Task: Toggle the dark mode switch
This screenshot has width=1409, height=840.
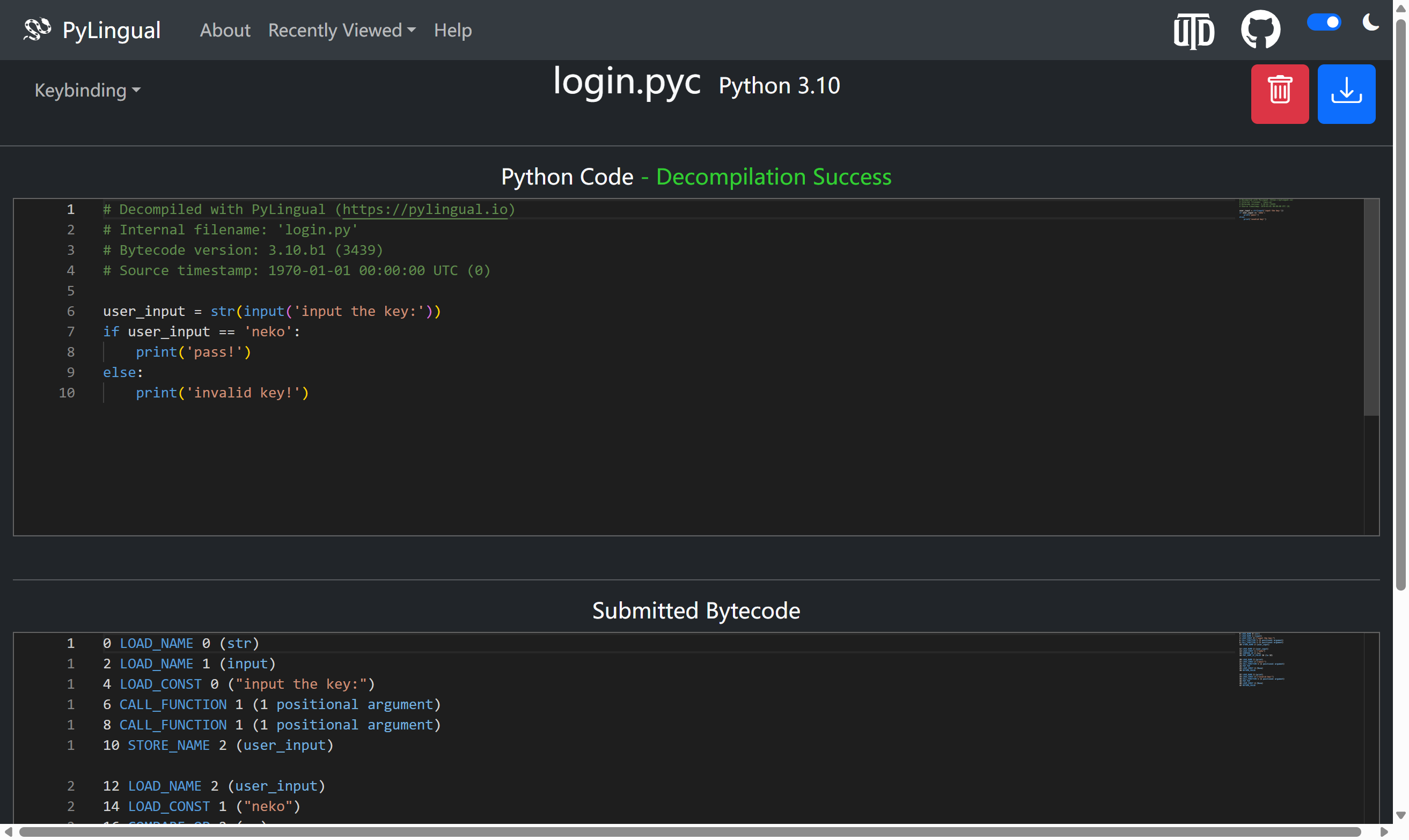Action: coord(1324,22)
